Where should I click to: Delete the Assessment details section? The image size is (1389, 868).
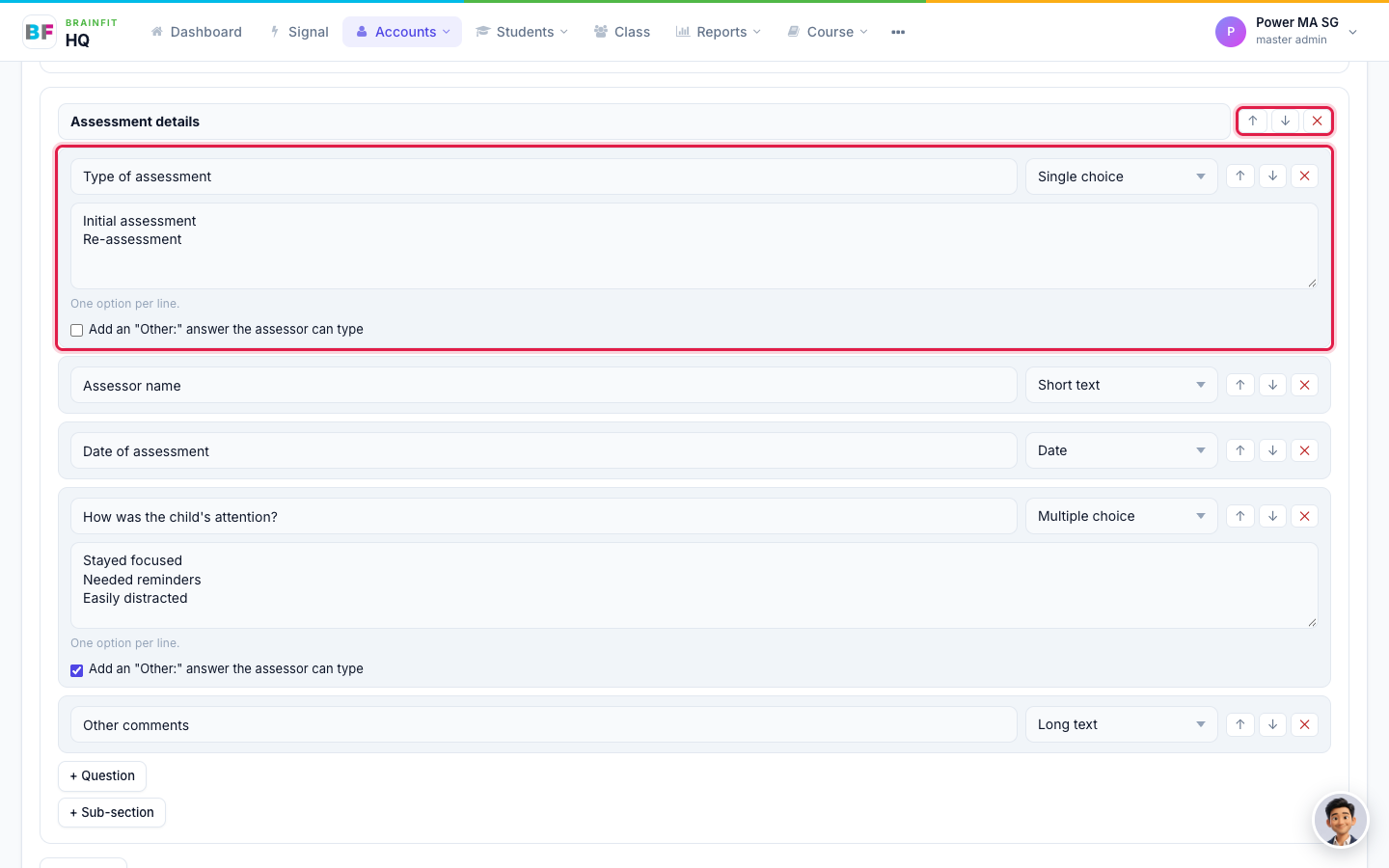[1317, 122]
